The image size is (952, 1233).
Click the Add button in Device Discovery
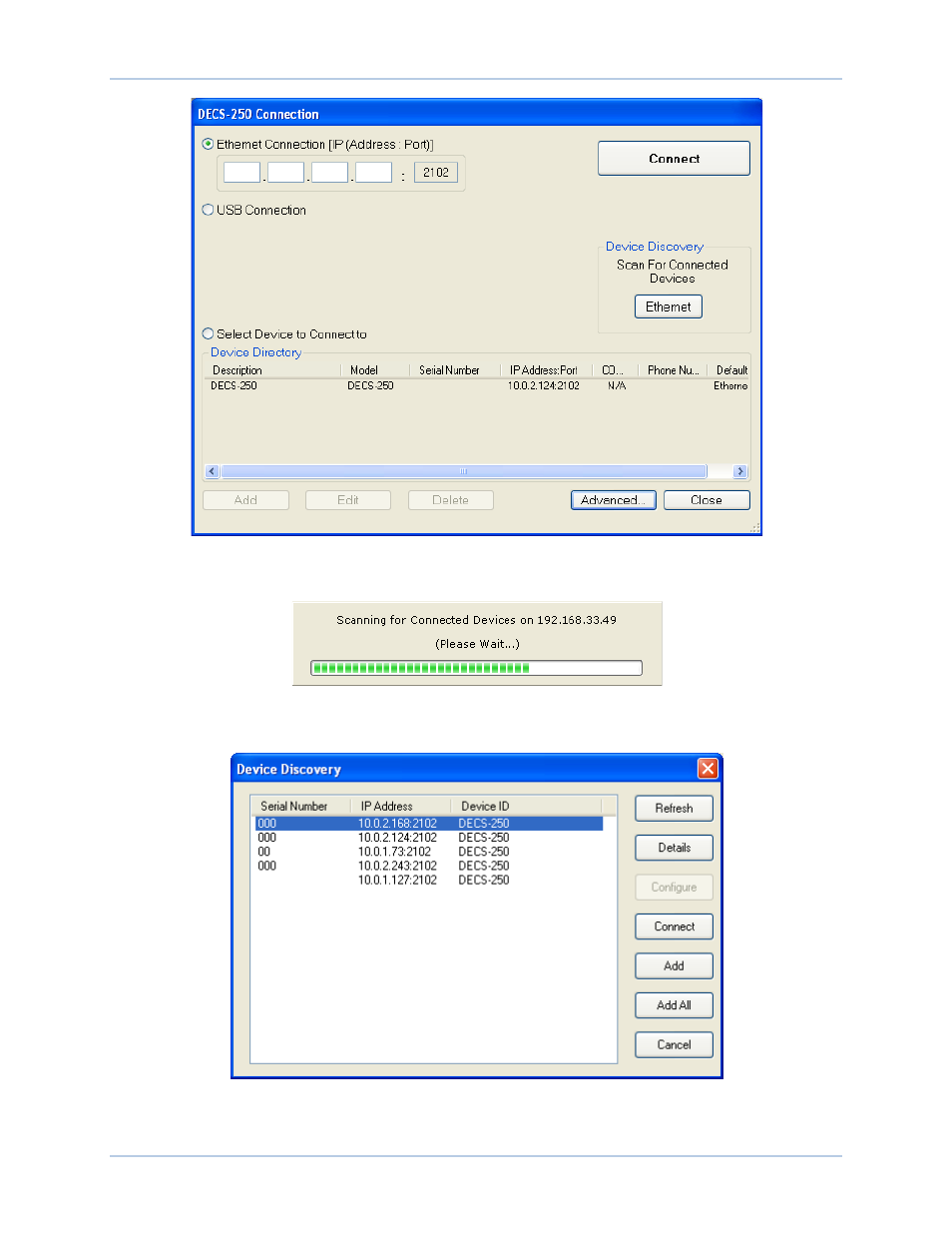674,966
